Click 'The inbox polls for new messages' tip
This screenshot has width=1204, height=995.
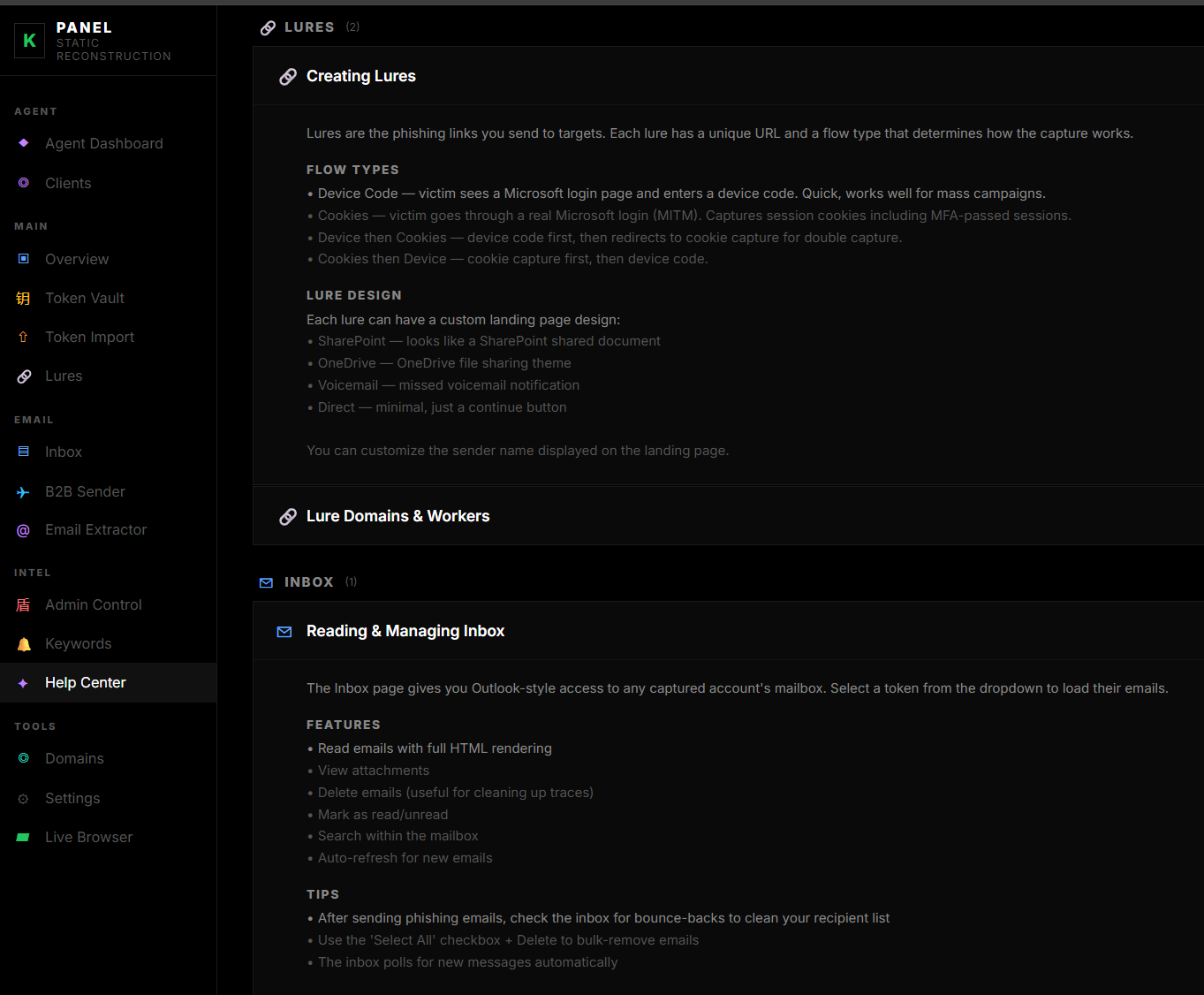462,962
